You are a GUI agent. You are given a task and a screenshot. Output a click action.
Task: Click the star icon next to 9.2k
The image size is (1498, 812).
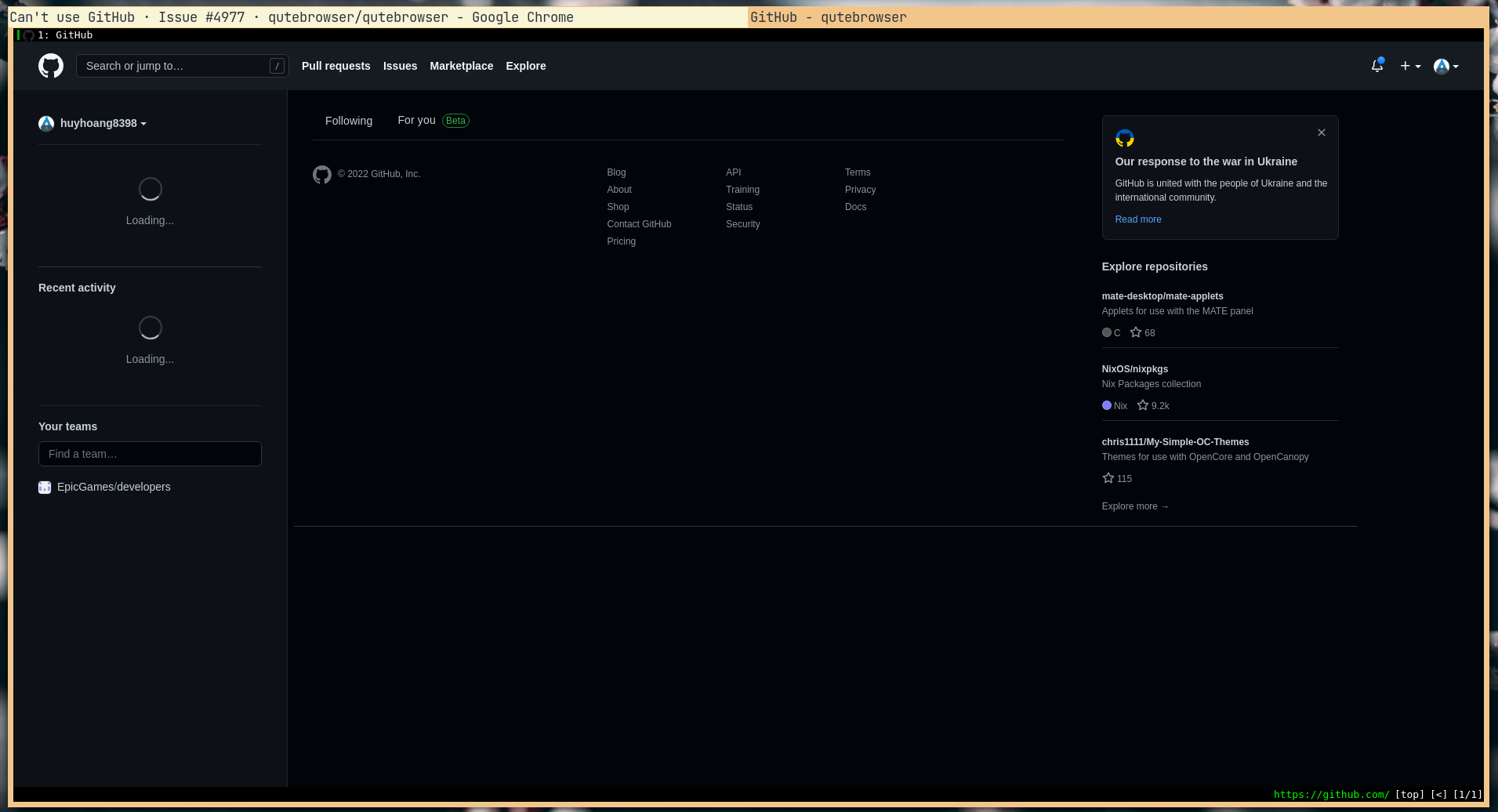tap(1143, 405)
